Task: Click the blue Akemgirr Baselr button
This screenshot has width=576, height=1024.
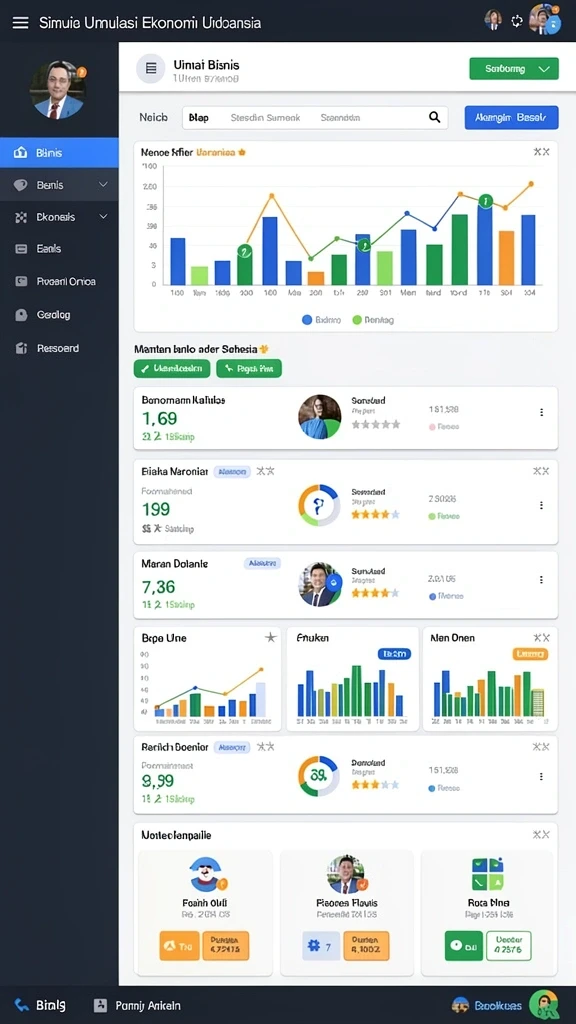Action: 511,118
